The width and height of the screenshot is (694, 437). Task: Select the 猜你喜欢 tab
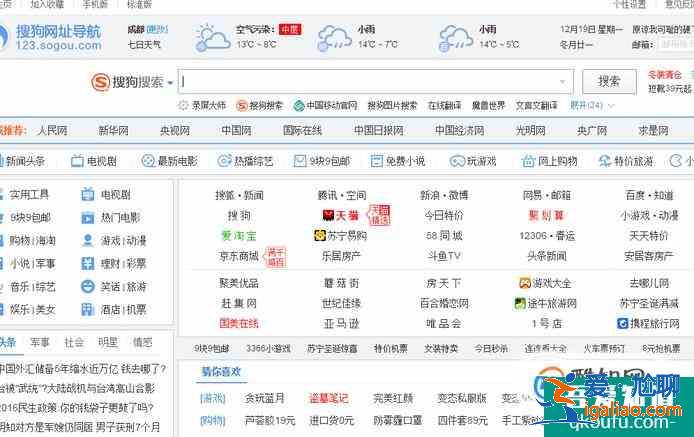click(x=221, y=371)
